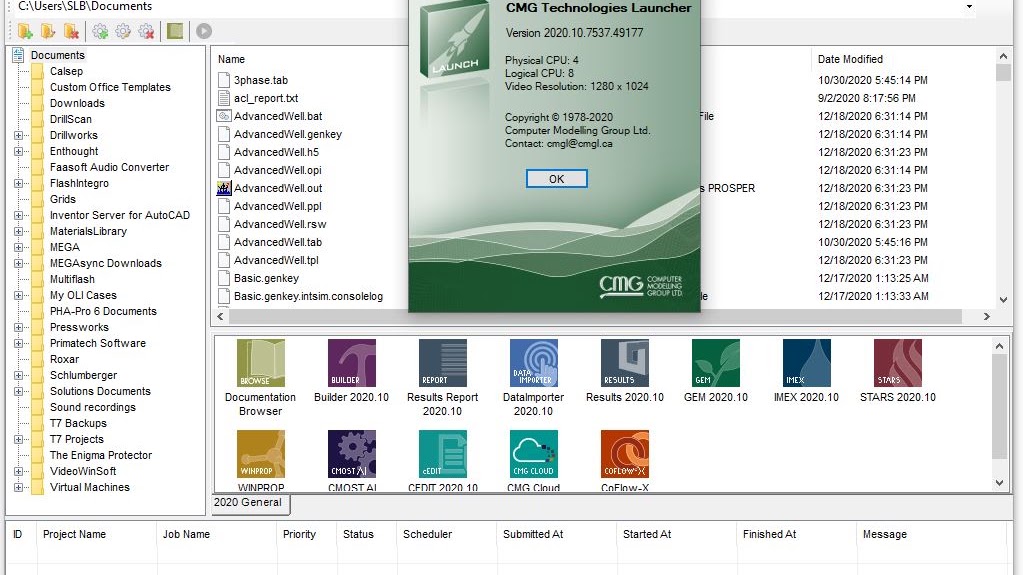Expand the Schlumberger folder node

[18, 375]
